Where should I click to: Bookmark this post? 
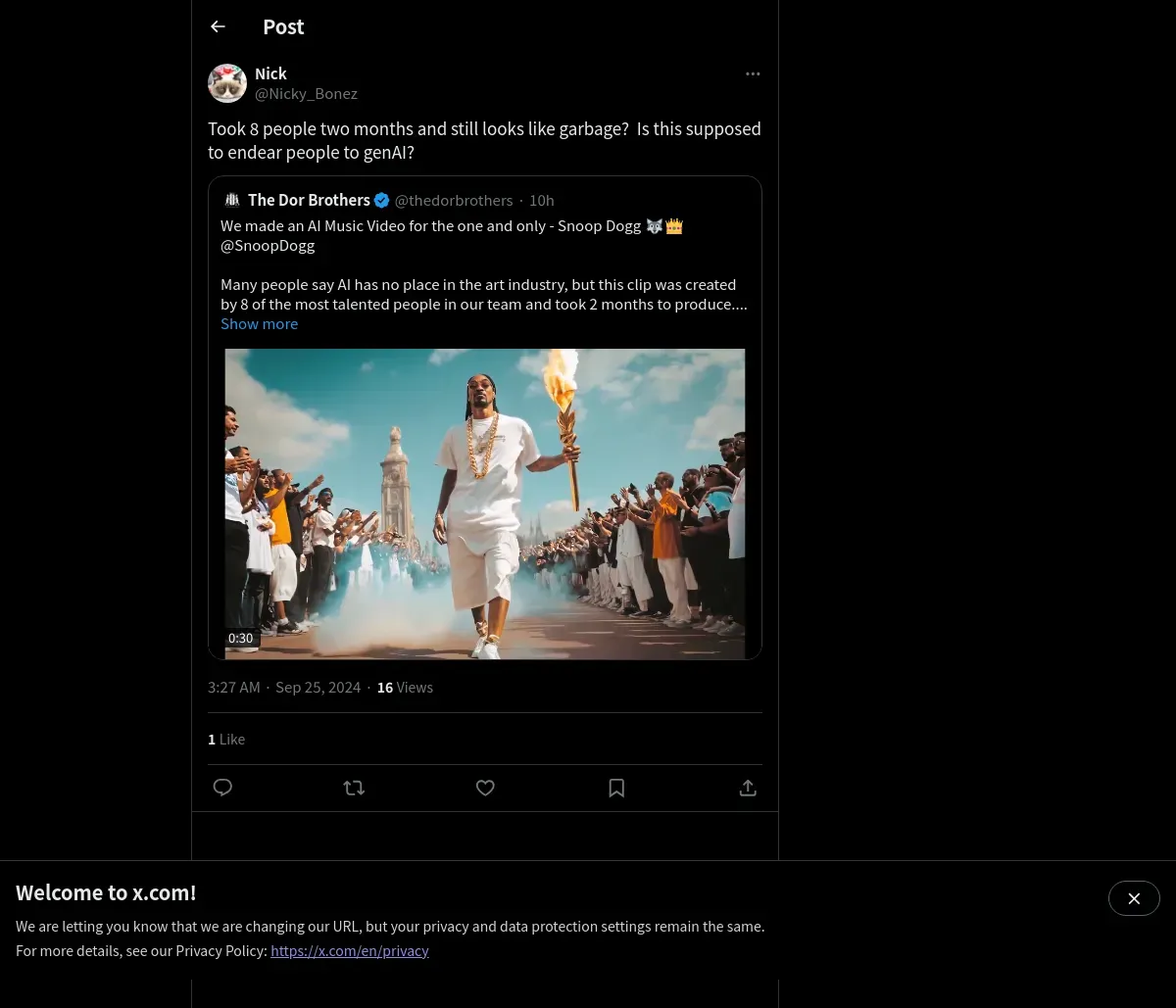pyautogui.click(x=616, y=788)
